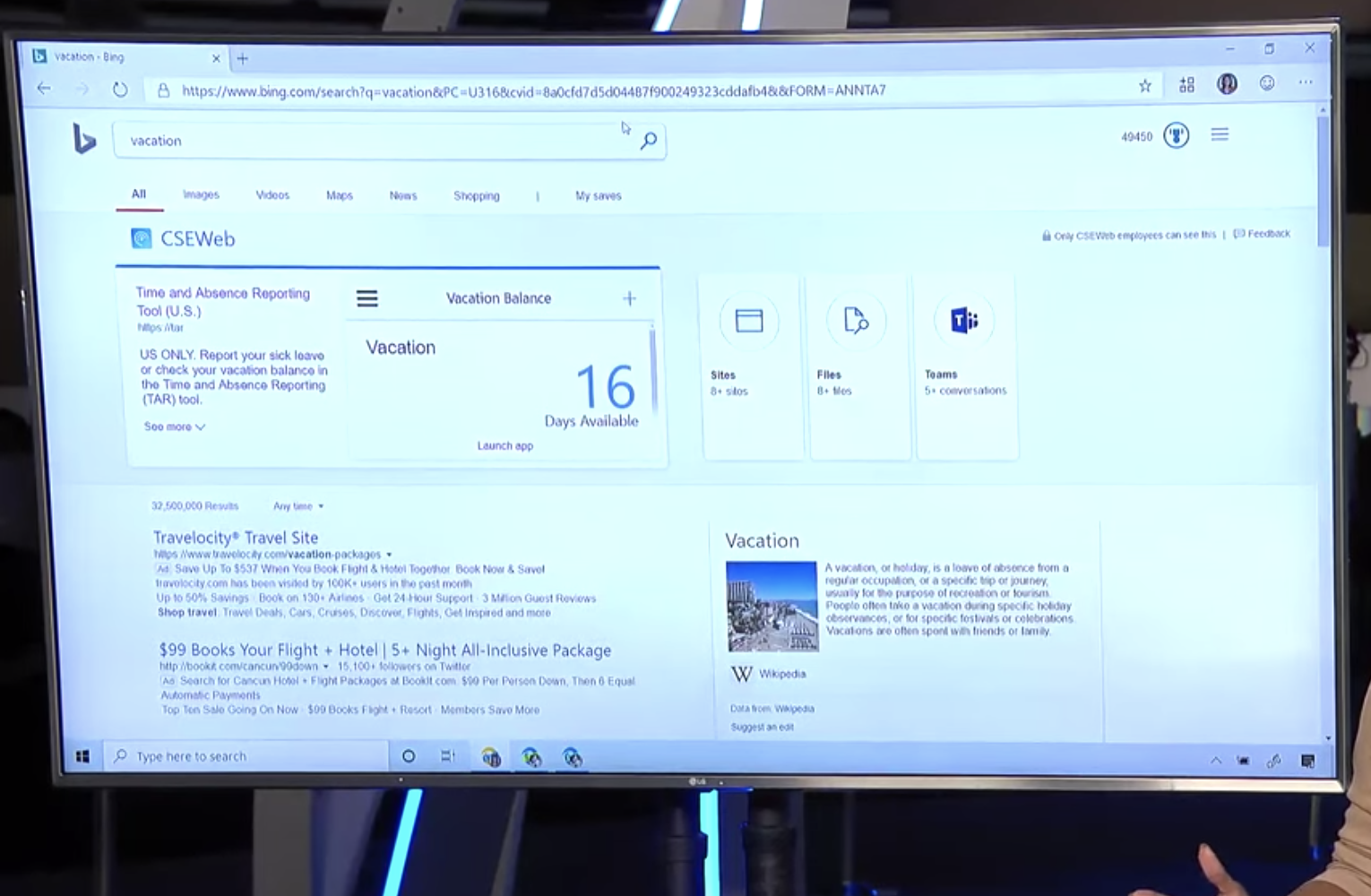Open the Windows Start menu
Viewport: 1371px width, 896px height.
82,756
